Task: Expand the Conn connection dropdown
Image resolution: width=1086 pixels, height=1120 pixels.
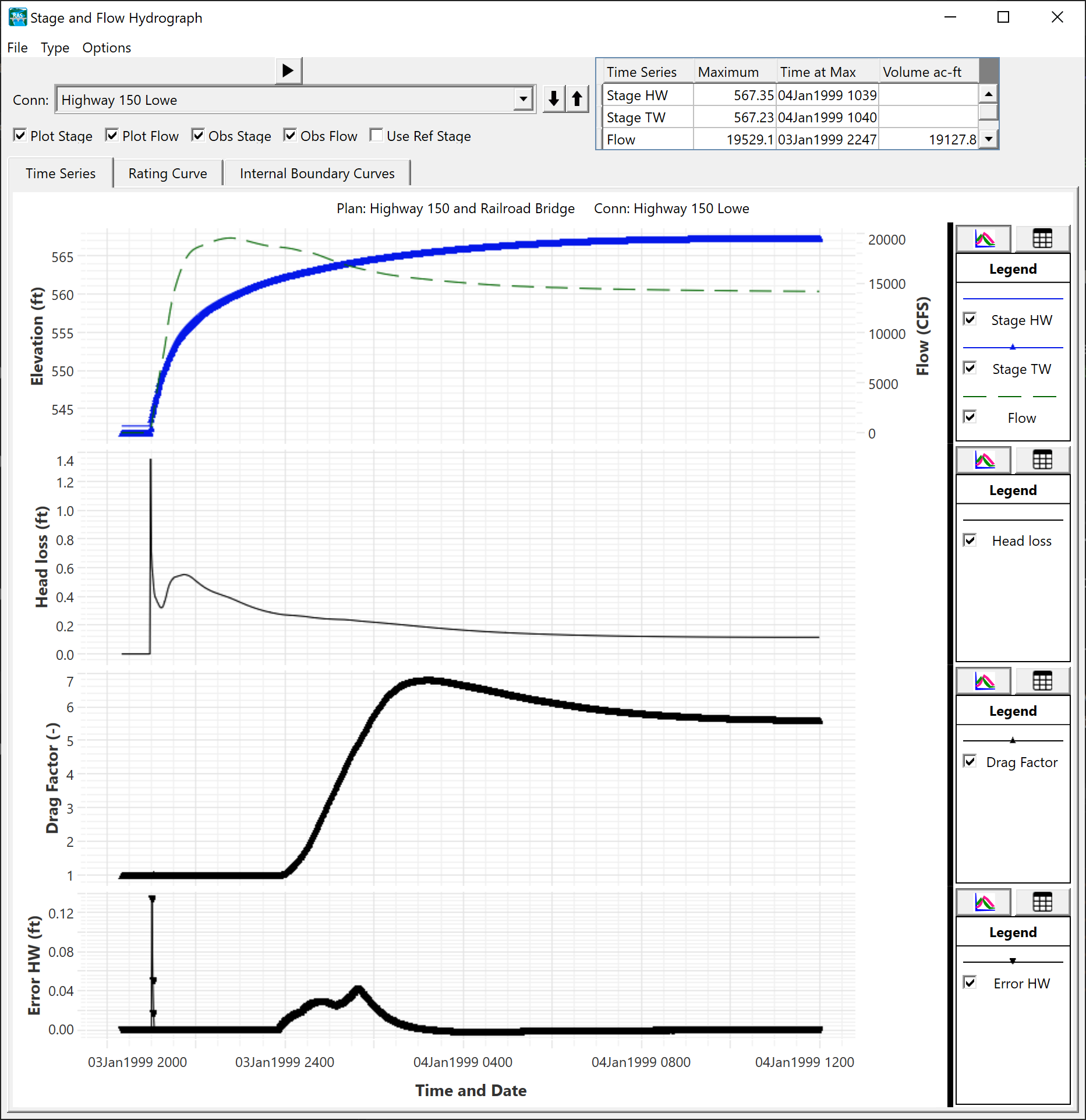Action: (x=522, y=99)
